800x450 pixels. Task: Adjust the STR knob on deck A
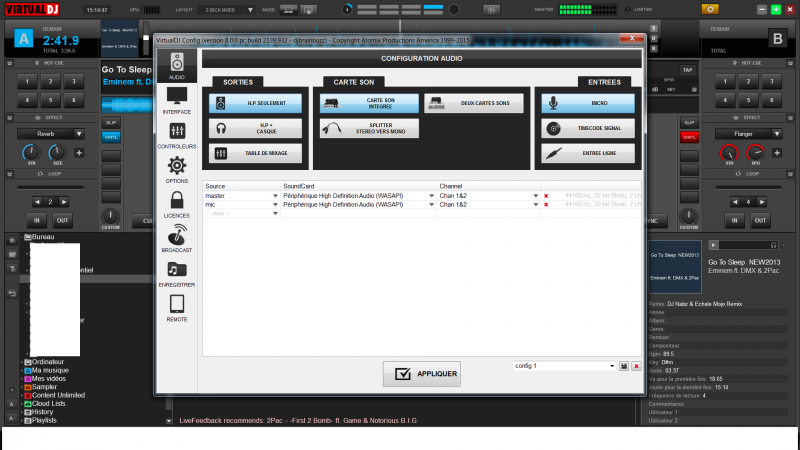[x=31, y=153]
